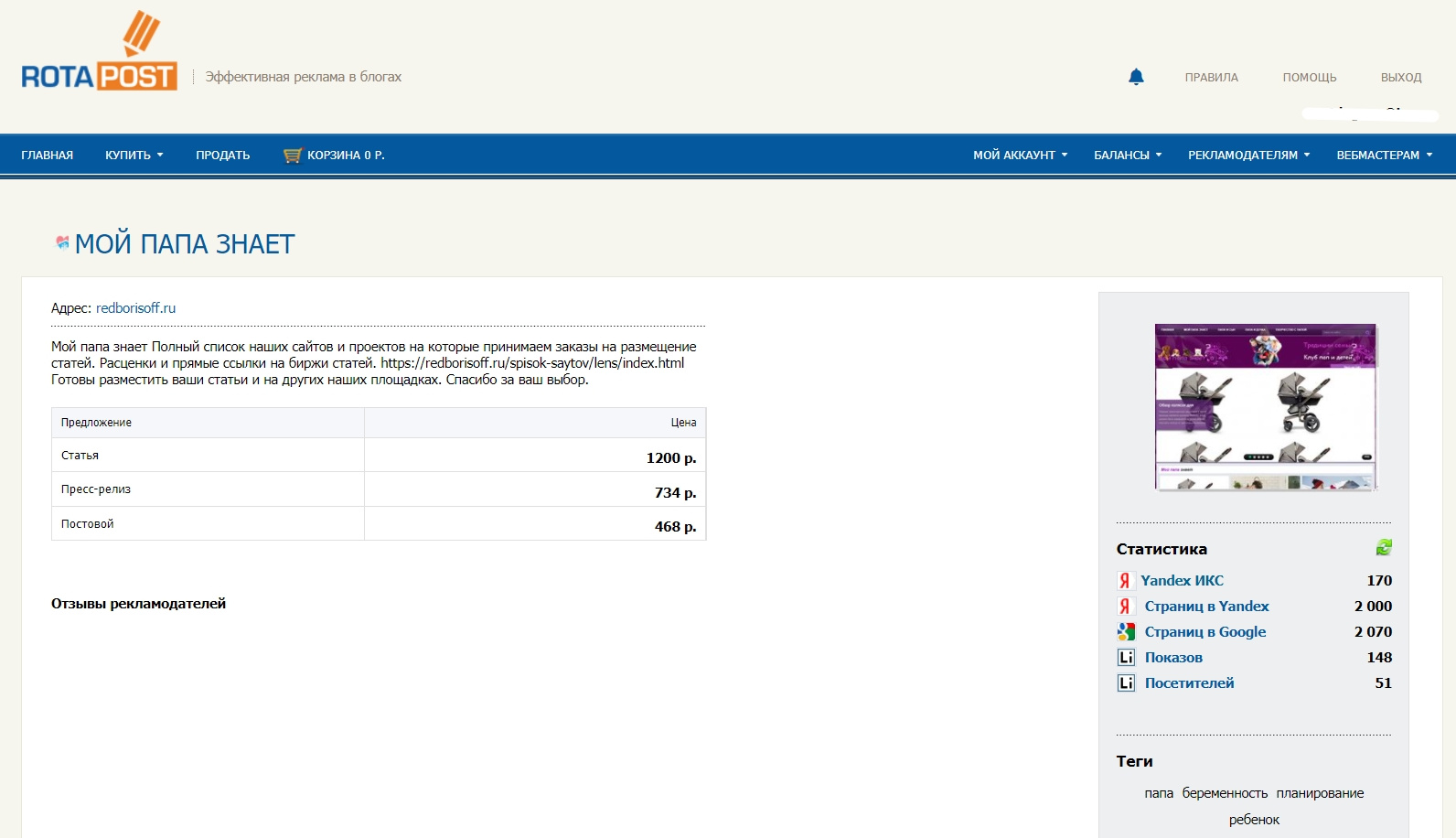Click the Постовой offer row
Image resolution: width=1456 pixels, height=838 pixels.
pos(379,523)
